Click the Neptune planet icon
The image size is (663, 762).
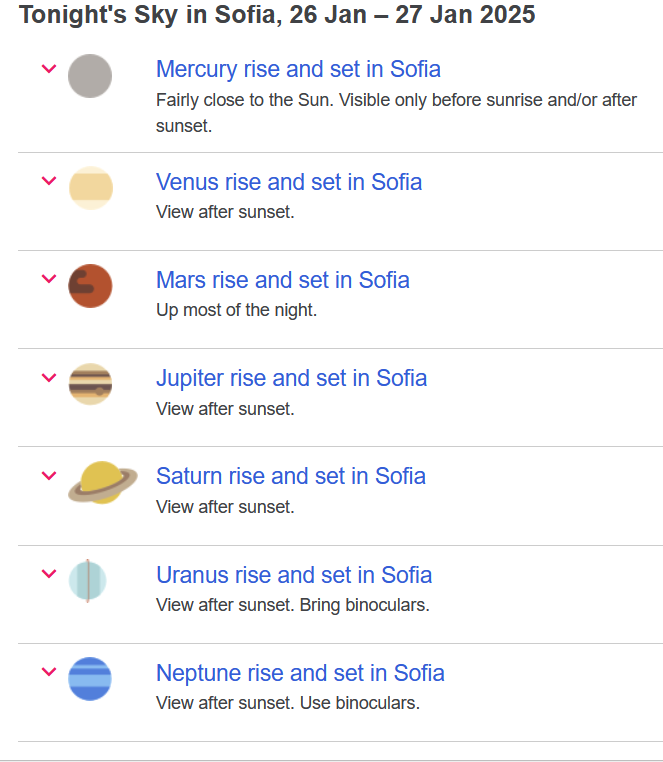click(90, 678)
